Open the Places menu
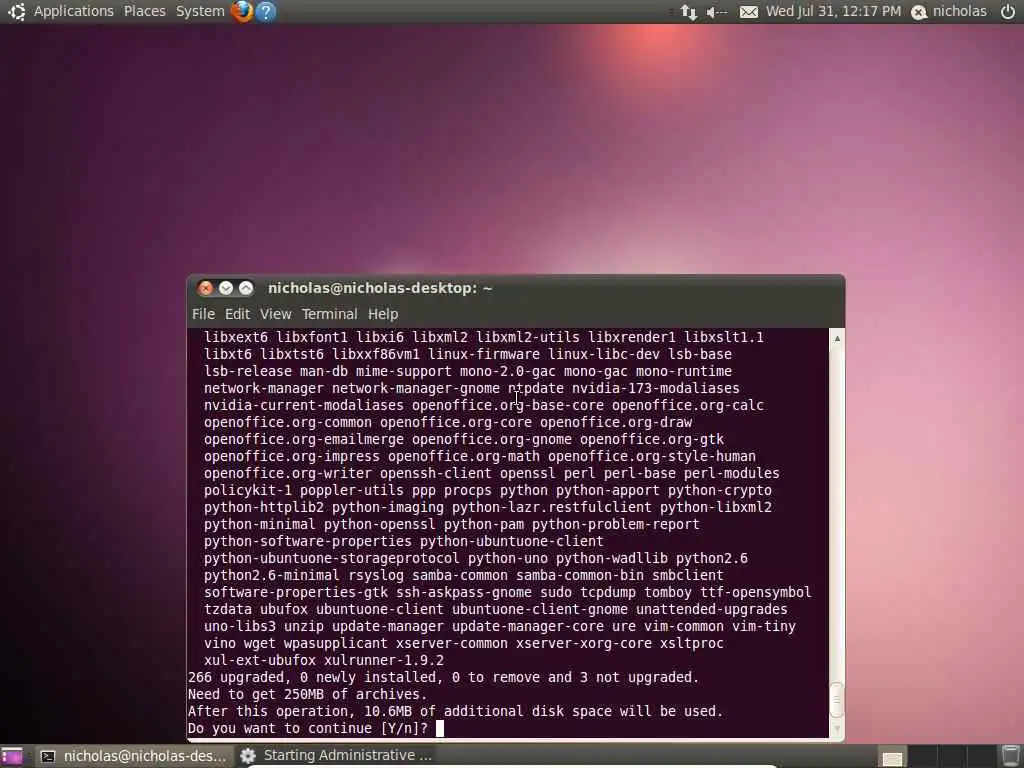This screenshot has height=768, width=1024. [x=144, y=11]
